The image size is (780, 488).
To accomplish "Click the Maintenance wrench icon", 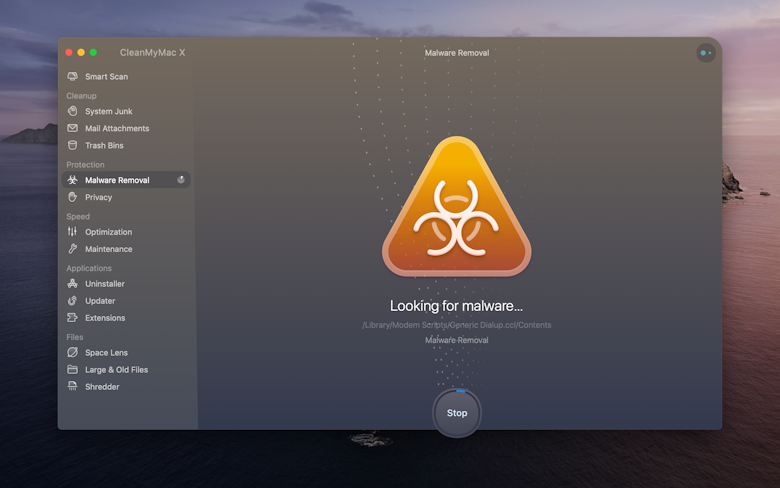I will coord(73,249).
